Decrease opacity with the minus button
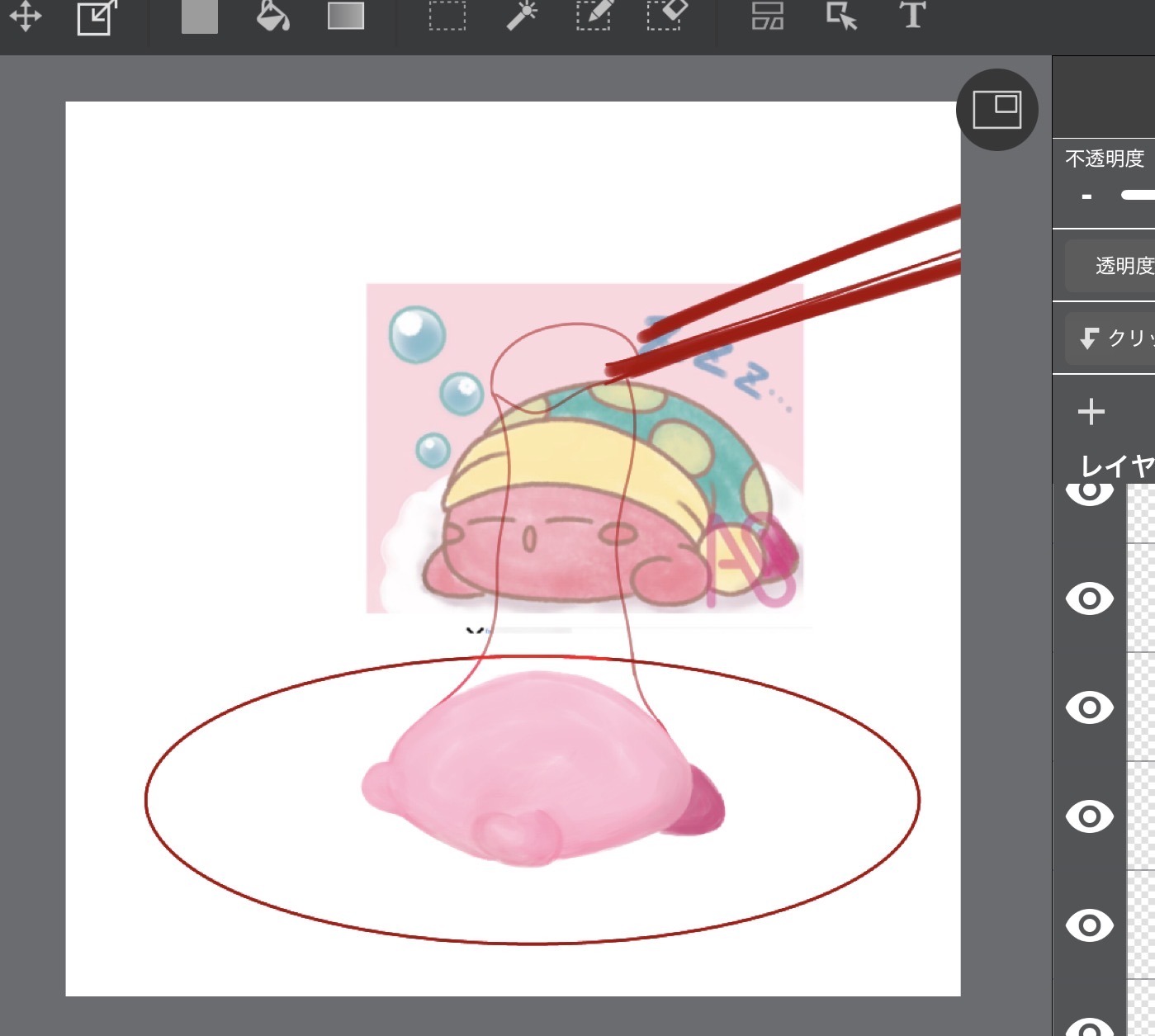The image size is (1155, 1036). 1086,196
